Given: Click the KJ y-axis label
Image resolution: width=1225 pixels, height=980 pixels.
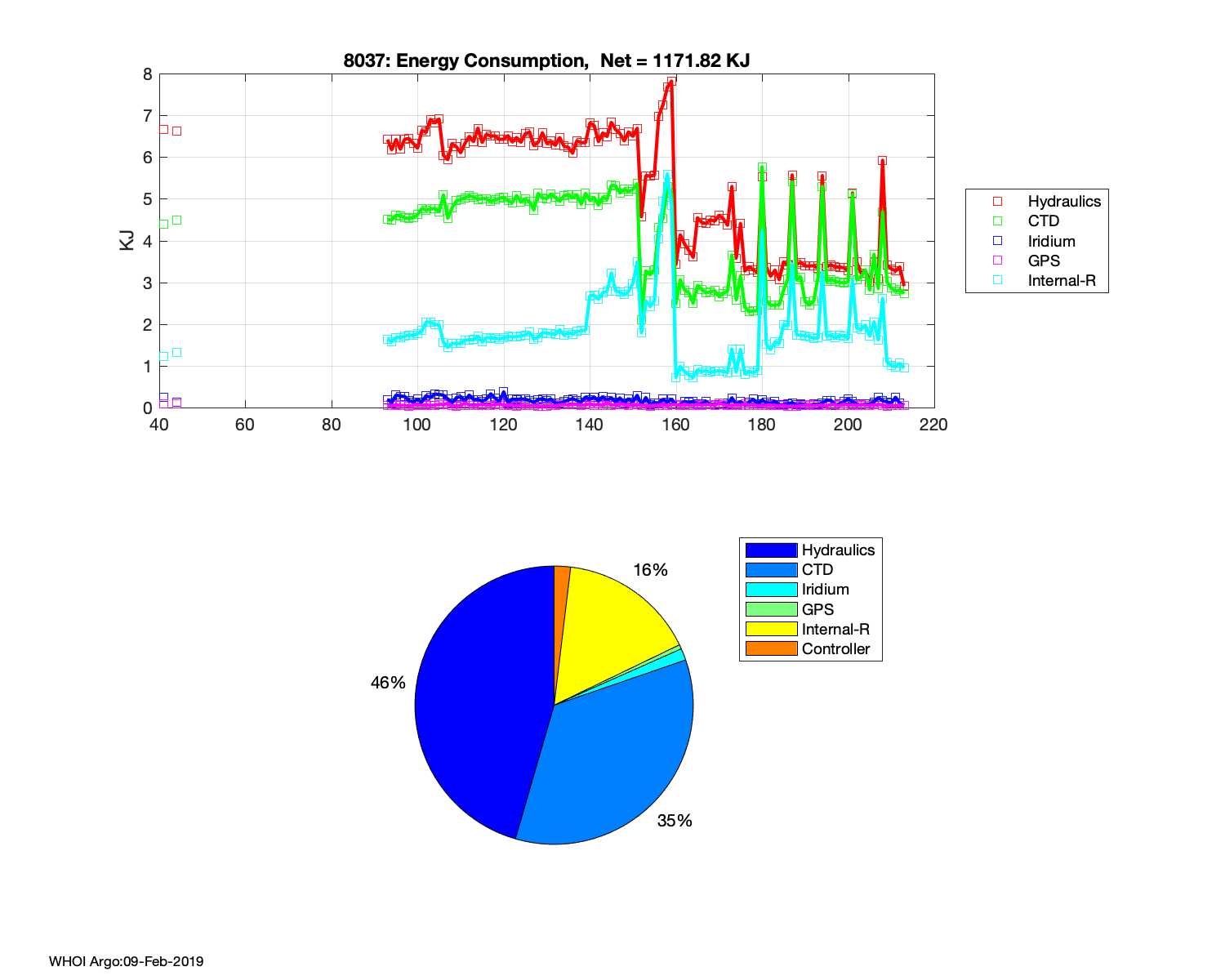Looking at the screenshot, I should [x=127, y=240].
